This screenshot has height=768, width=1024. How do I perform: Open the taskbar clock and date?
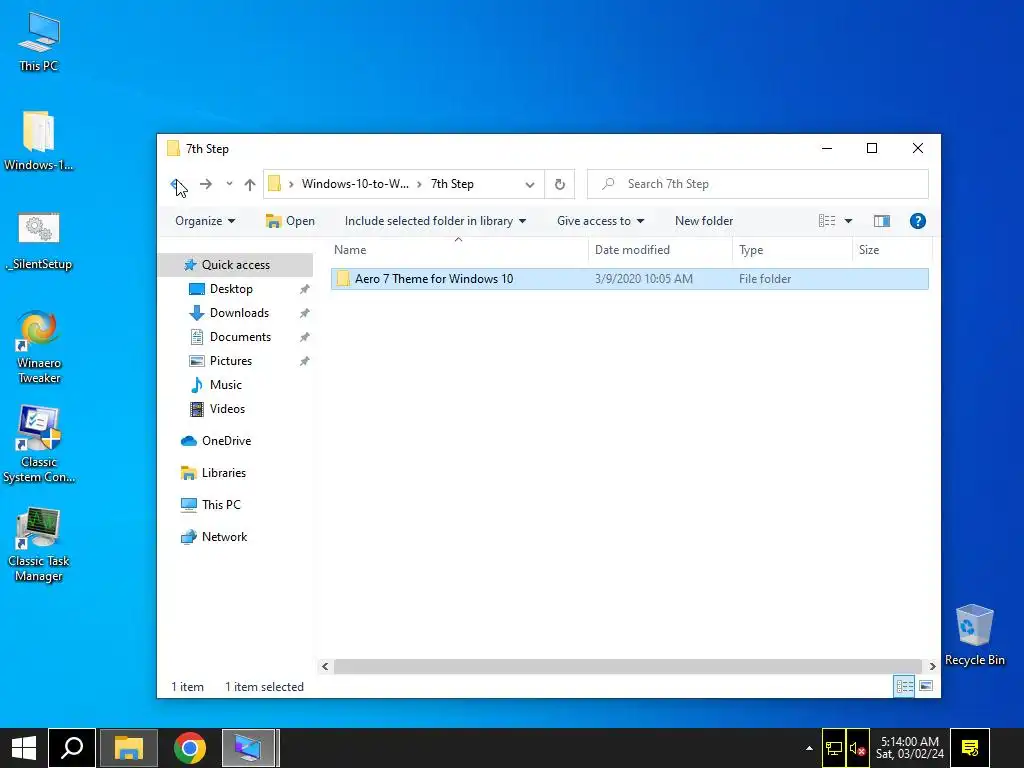pos(910,748)
